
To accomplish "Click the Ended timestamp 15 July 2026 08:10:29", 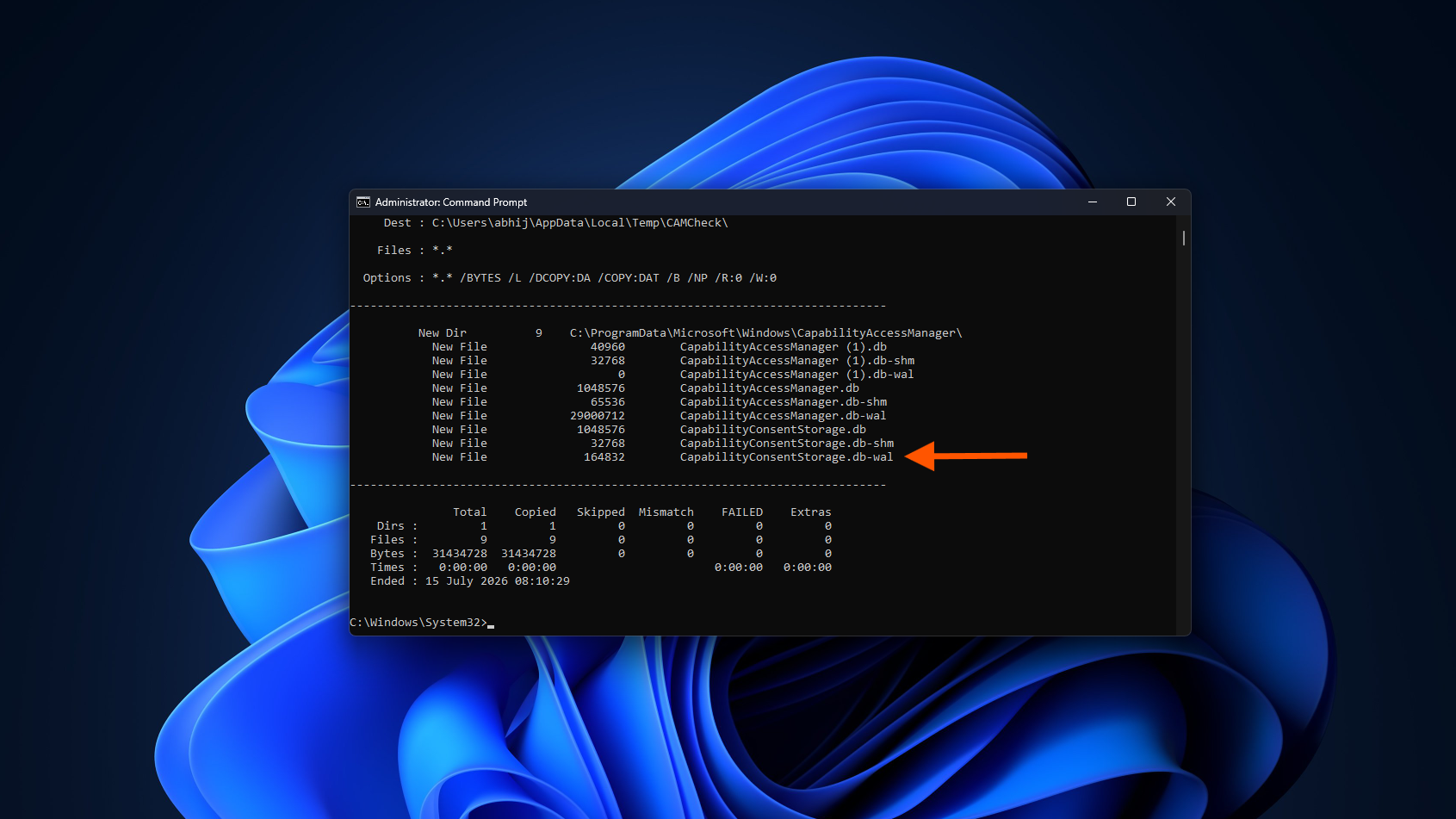I will coord(498,581).
